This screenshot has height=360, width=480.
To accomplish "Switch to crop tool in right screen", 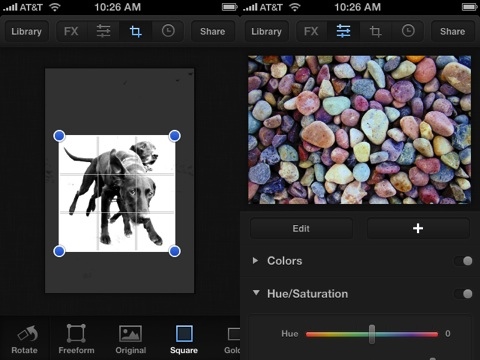I will [x=375, y=31].
